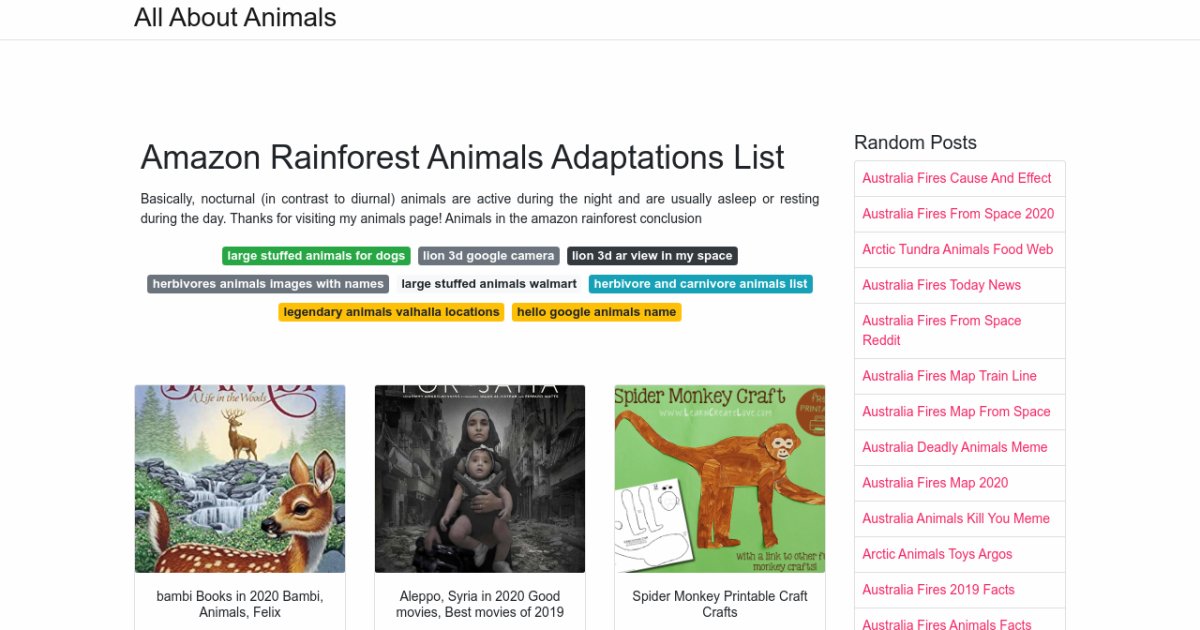The image size is (1200, 630).
Task: Open the 'lion 3d ar view in my space' tag
Action: coord(652,256)
